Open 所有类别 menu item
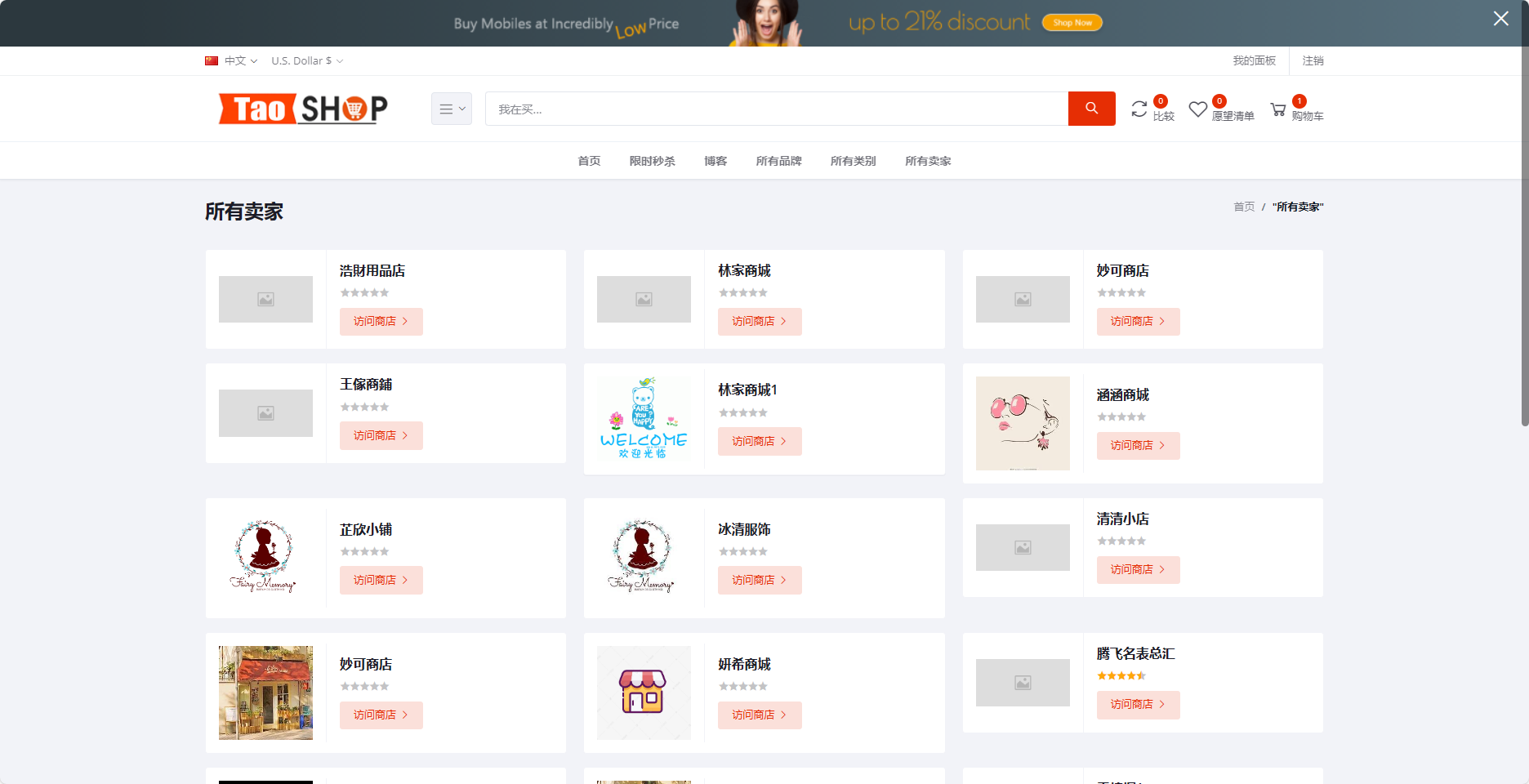Image resolution: width=1529 pixels, height=784 pixels. 853,161
